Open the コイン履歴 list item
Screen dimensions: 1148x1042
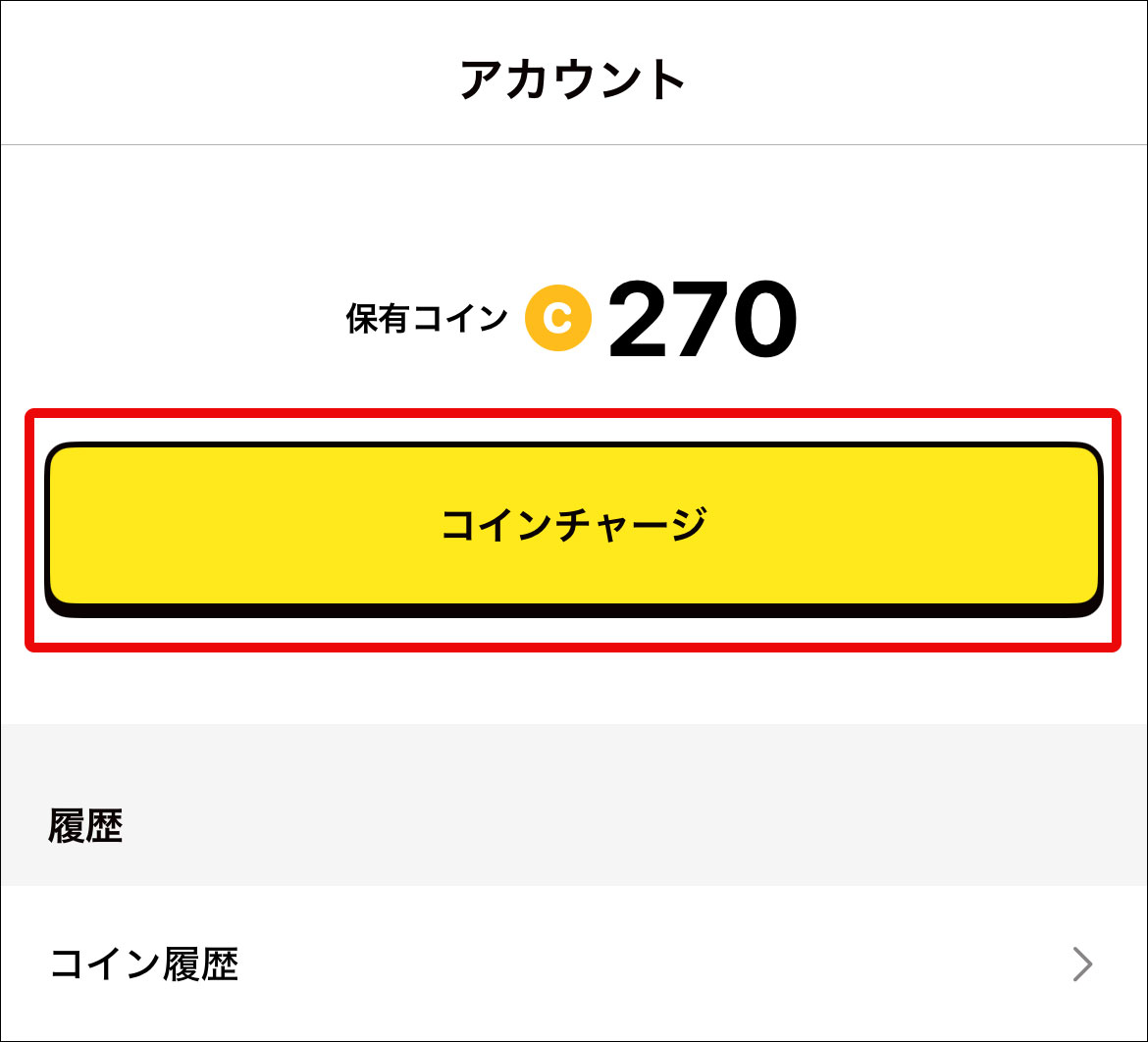(x=573, y=965)
